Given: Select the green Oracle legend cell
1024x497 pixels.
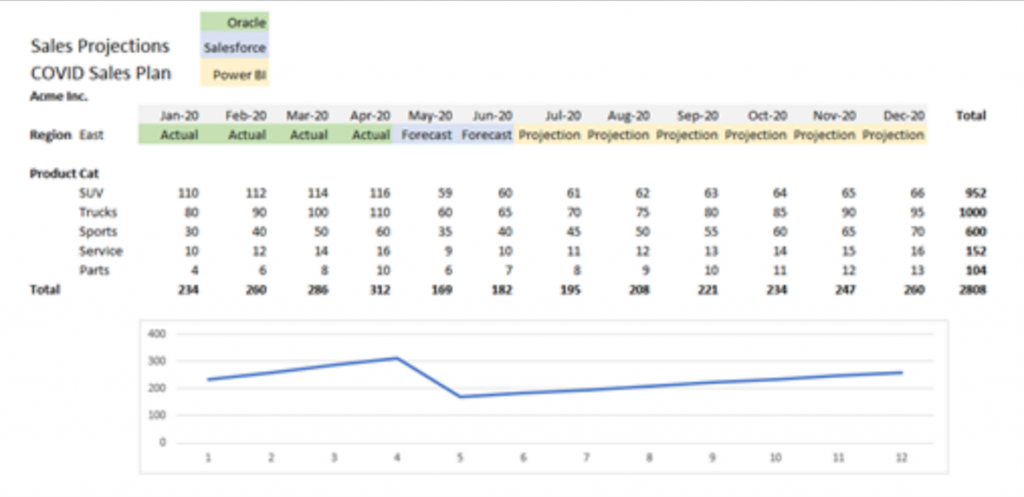Looking at the screenshot, I should (234, 23).
